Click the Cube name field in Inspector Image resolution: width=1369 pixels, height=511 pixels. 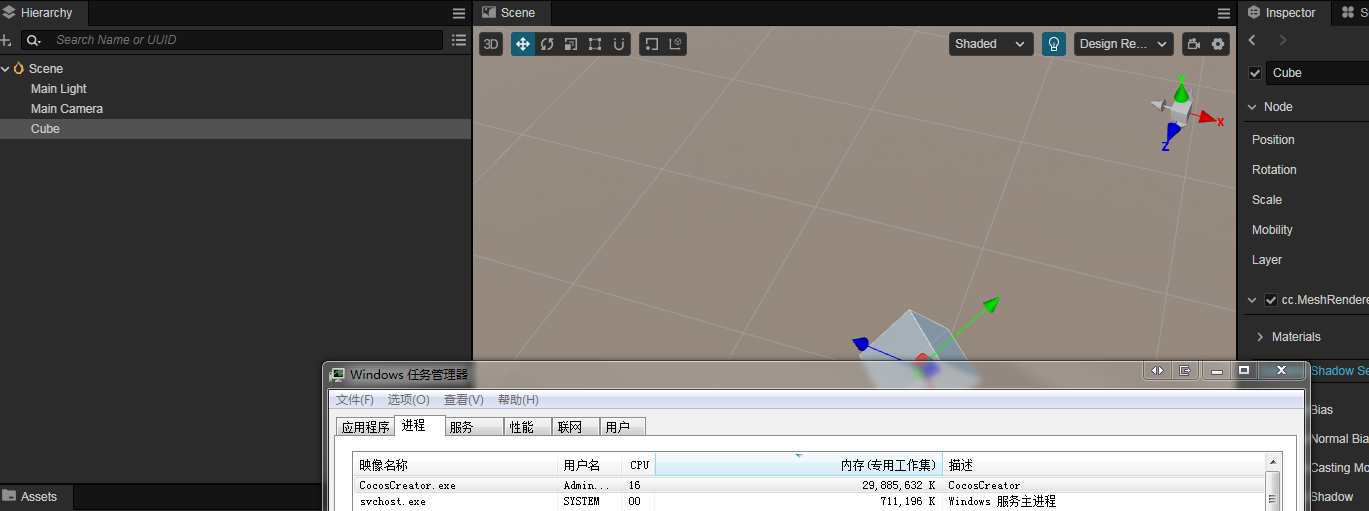pyautogui.click(x=1317, y=73)
